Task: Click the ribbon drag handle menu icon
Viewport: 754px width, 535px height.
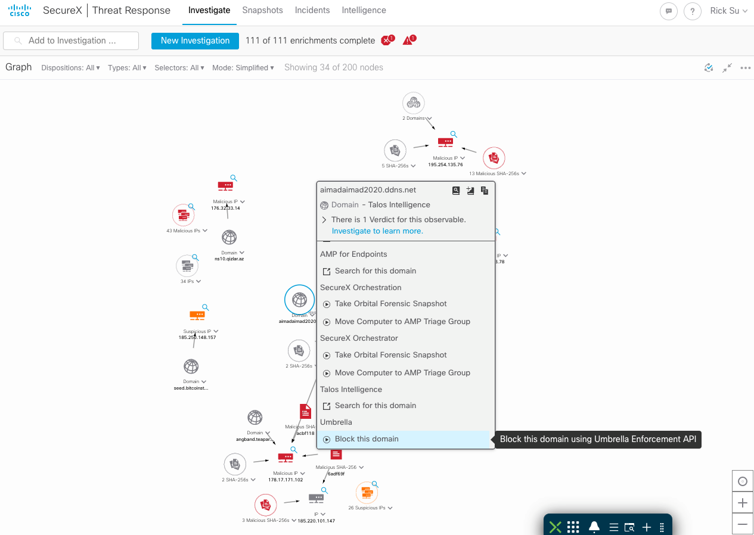Action: point(662,527)
